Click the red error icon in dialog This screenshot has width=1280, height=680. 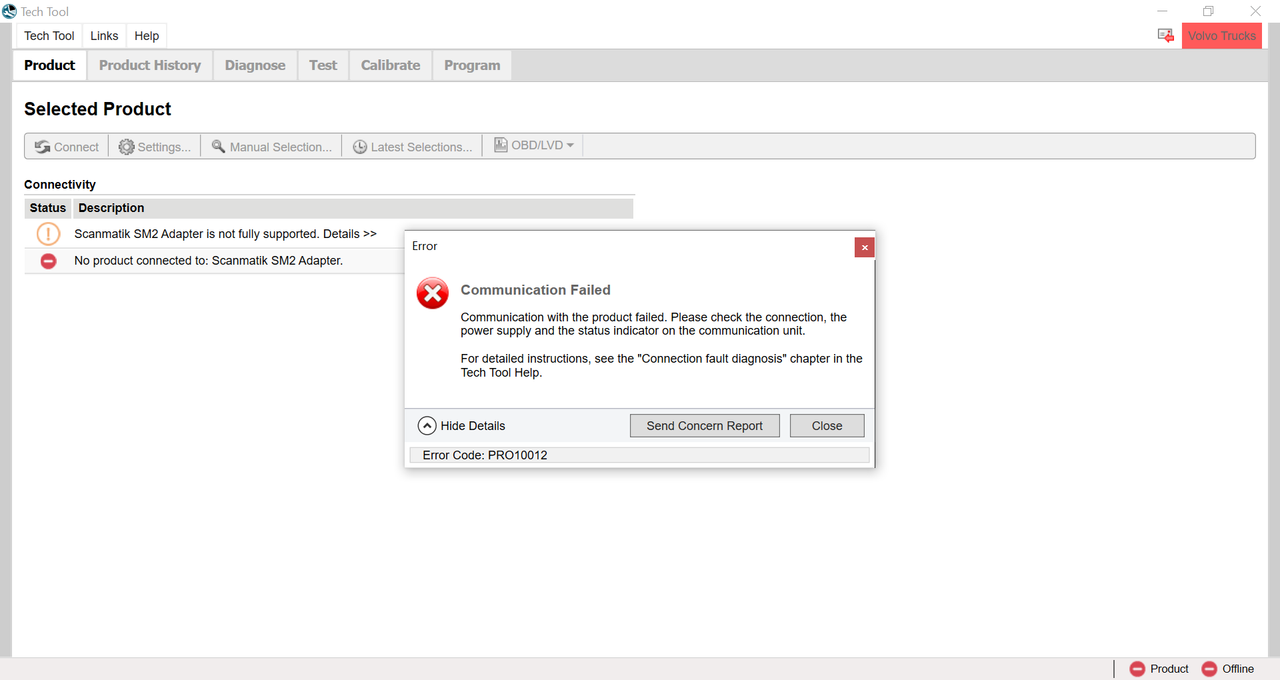pos(432,293)
